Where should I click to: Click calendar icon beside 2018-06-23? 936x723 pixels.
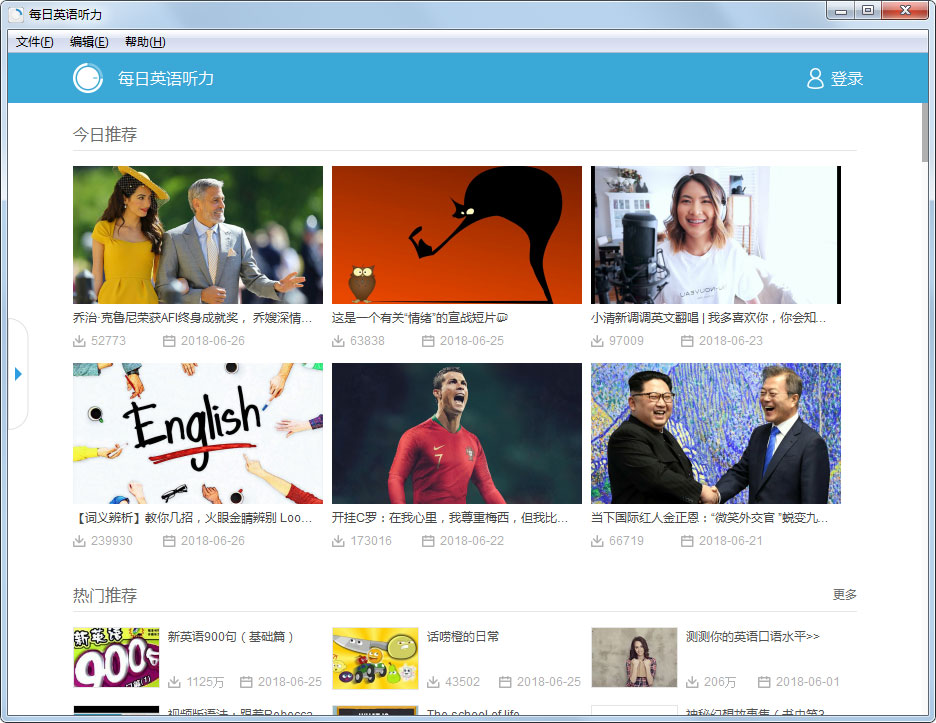(x=687, y=341)
